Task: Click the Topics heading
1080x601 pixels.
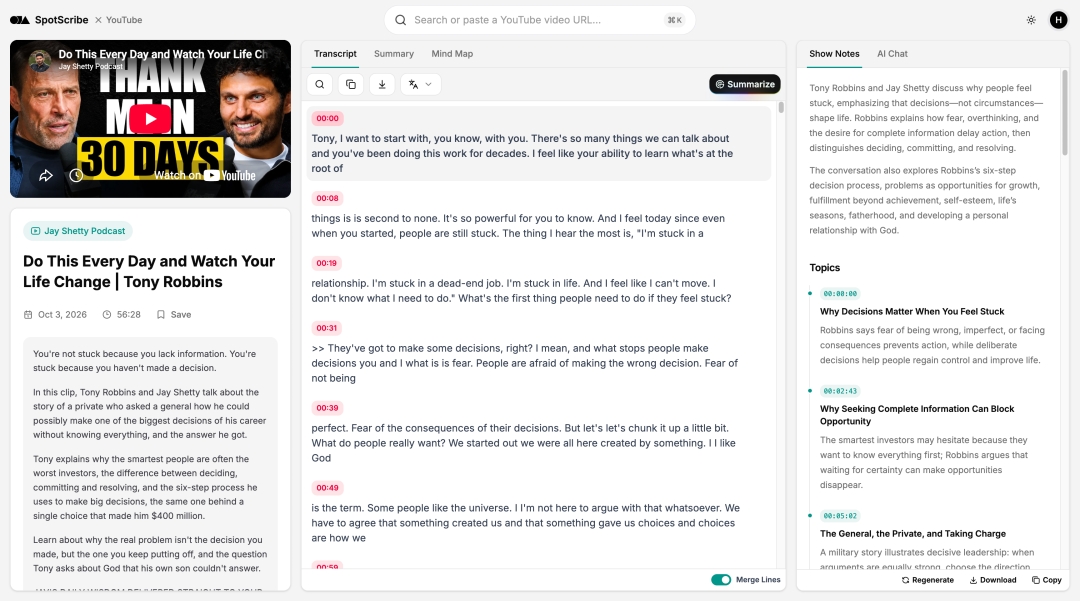Action: [824, 268]
